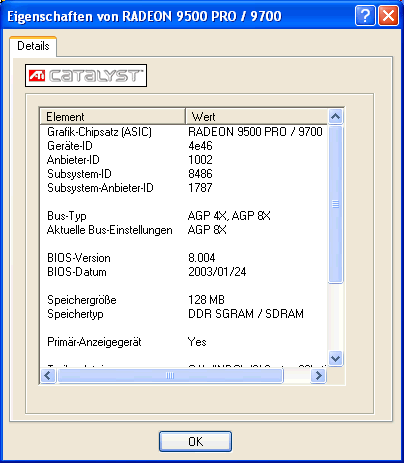
Task: Click horizontal scrollbar right arrow
Action: click(318, 376)
